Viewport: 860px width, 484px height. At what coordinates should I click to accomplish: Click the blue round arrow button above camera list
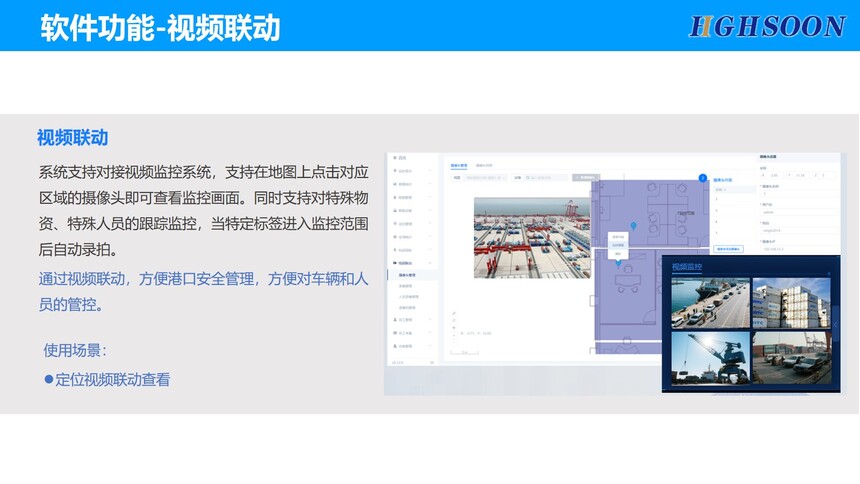click(703, 178)
